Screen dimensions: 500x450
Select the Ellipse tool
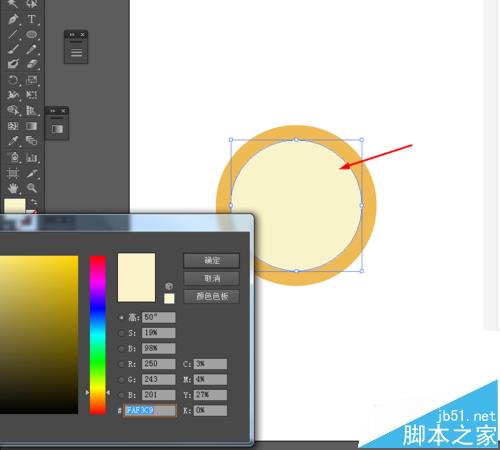click(32, 34)
